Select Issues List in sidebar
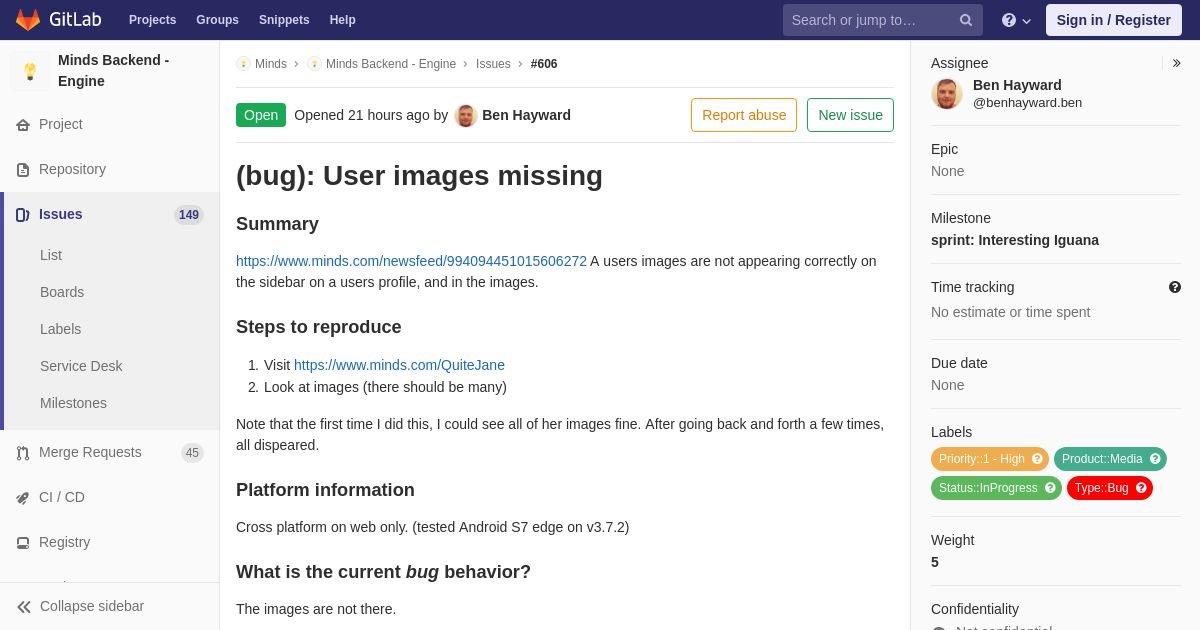 coord(51,255)
